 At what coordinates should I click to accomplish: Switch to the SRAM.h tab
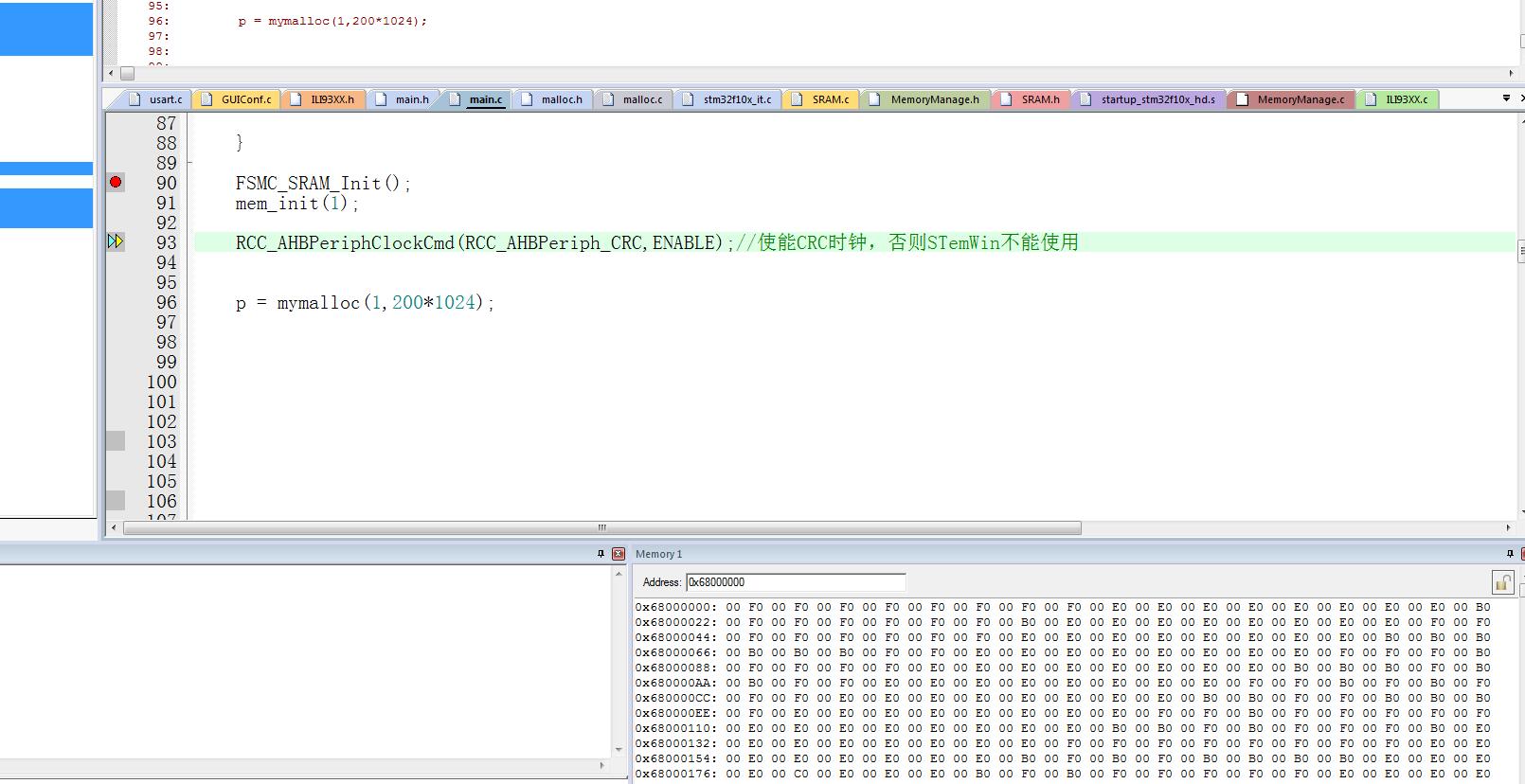click(x=1032, y=99)
